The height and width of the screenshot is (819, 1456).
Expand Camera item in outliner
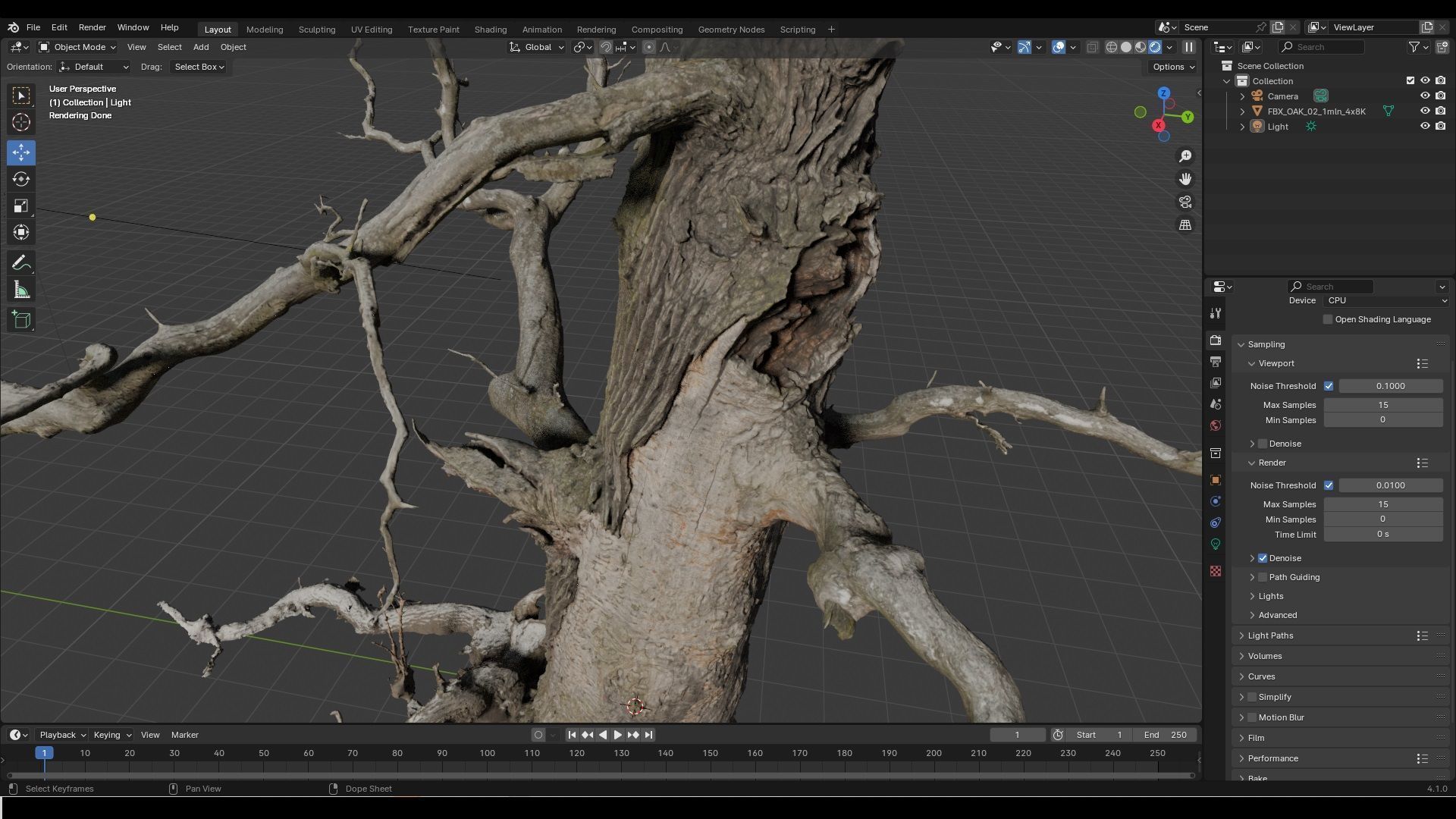(1242, 96)
